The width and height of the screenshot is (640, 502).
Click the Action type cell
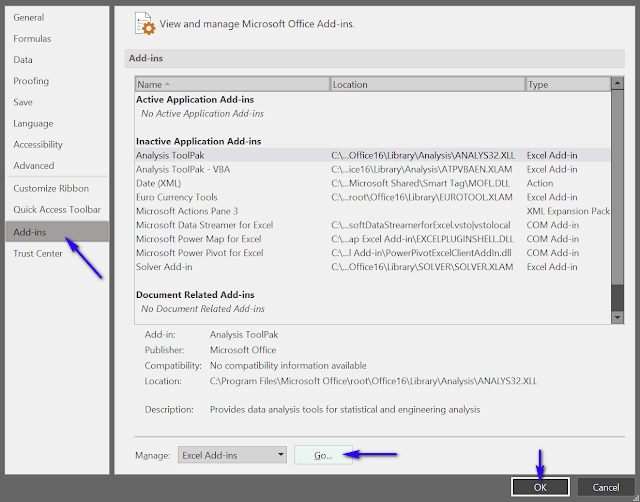pos(540,184)
